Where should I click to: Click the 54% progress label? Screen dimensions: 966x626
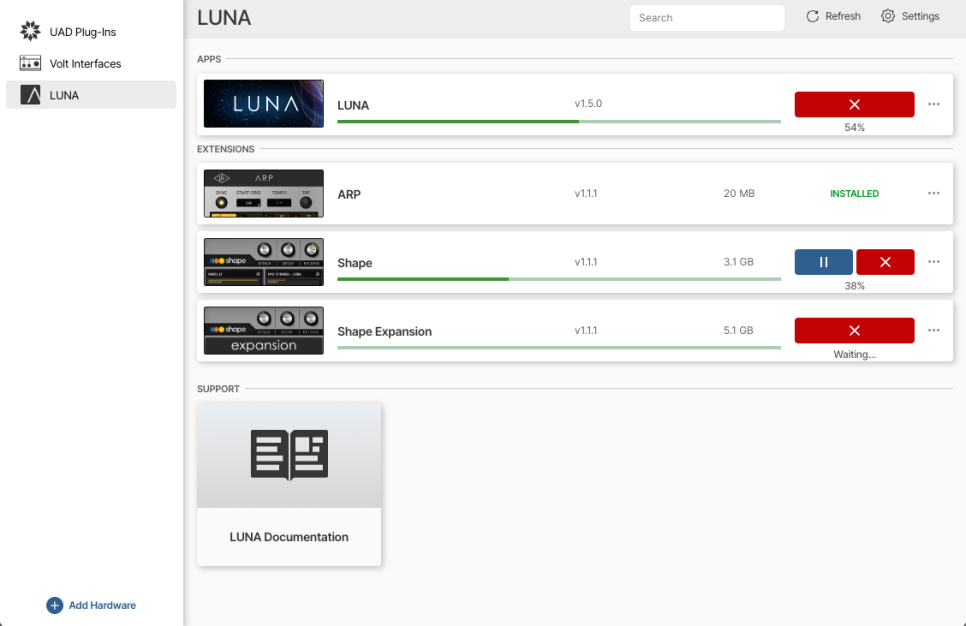(854, 128)
